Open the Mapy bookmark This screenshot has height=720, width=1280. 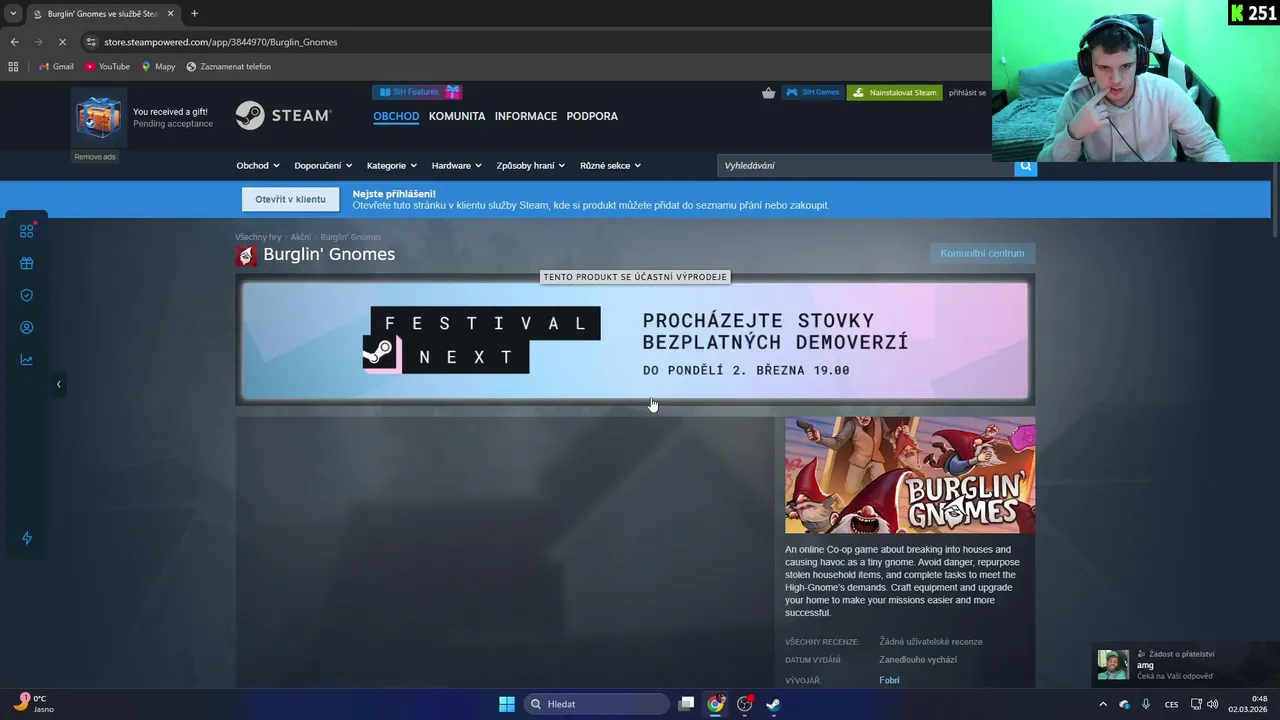(x=158, y=67)
